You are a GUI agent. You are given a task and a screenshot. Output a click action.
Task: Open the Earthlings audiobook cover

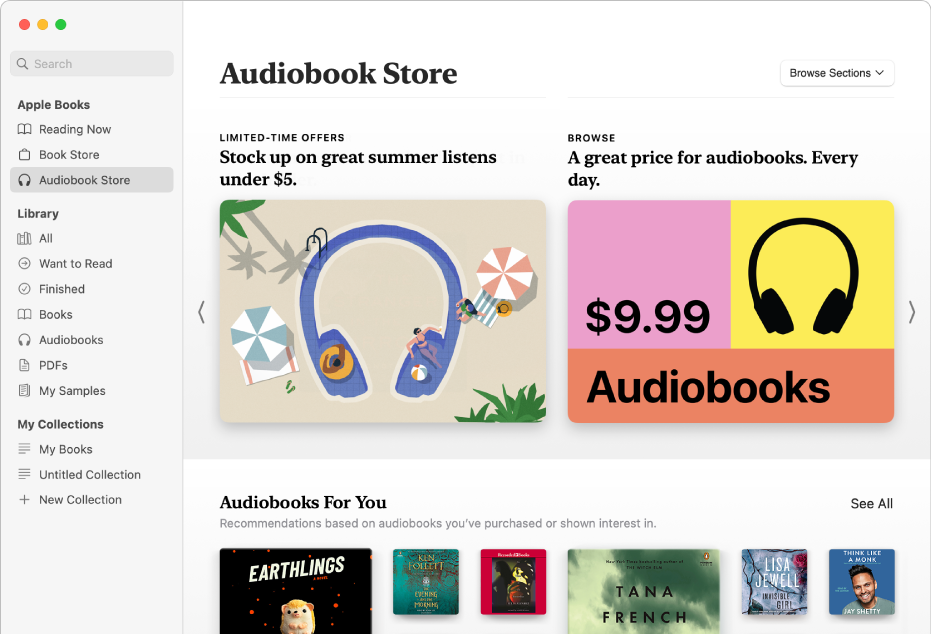point(296,591)
